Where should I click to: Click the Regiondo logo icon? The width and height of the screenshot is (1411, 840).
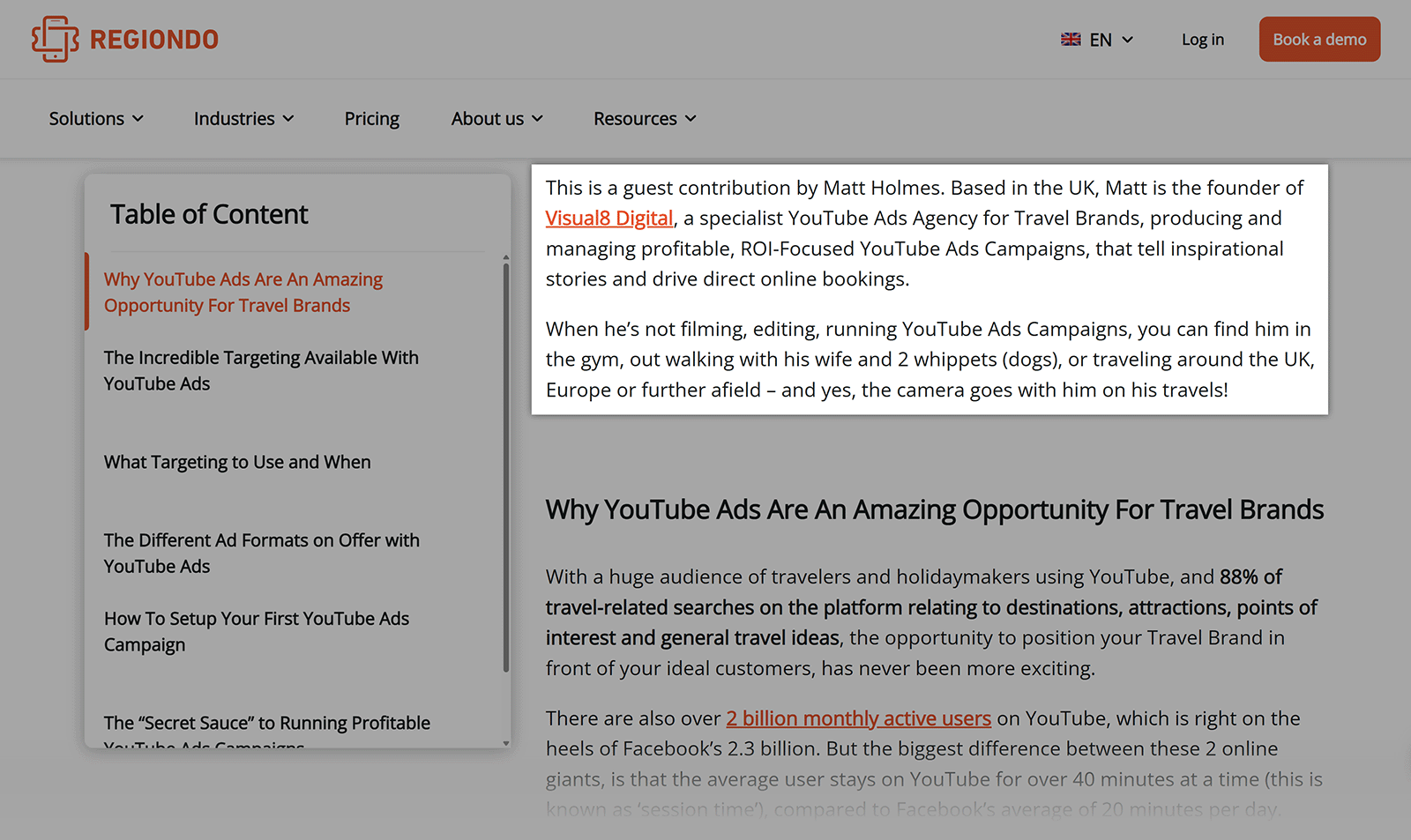coord(55,39)
